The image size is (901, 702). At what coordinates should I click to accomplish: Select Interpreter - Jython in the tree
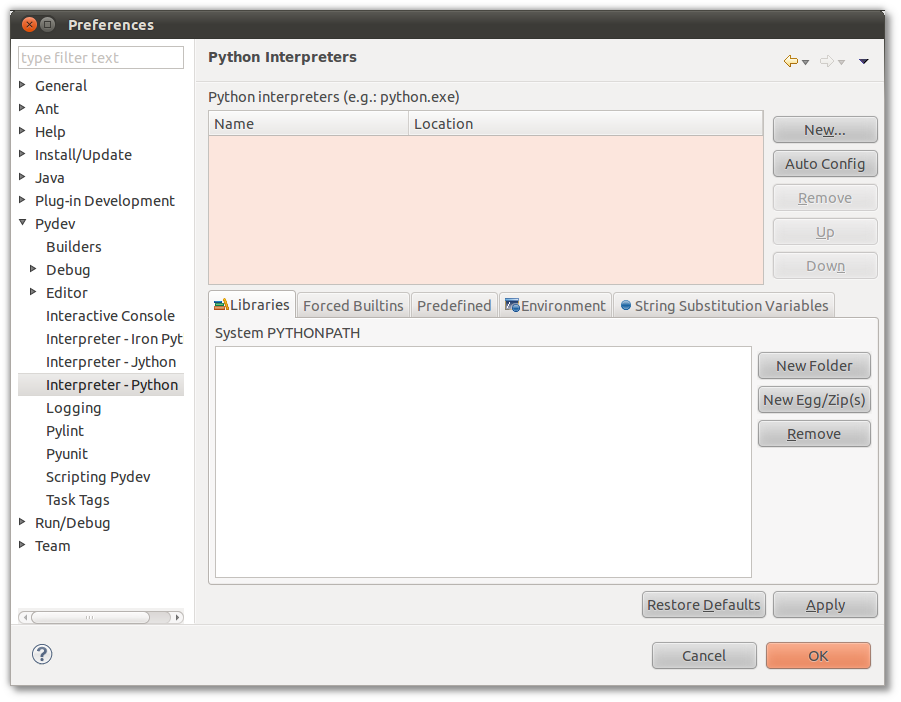pos(110,362)
